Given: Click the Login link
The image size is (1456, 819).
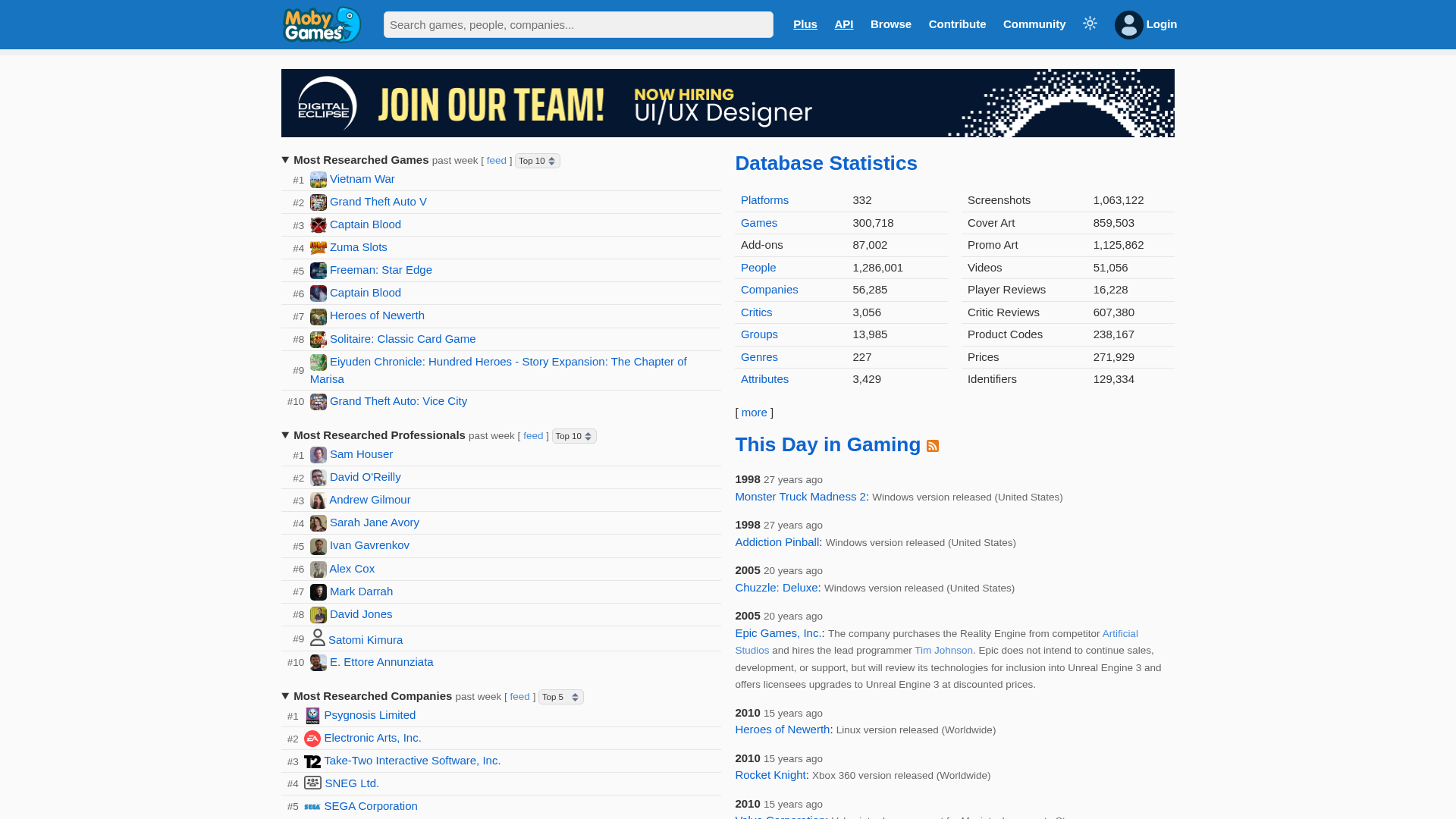Looking at the screenshot, I should click(1162, 24).
